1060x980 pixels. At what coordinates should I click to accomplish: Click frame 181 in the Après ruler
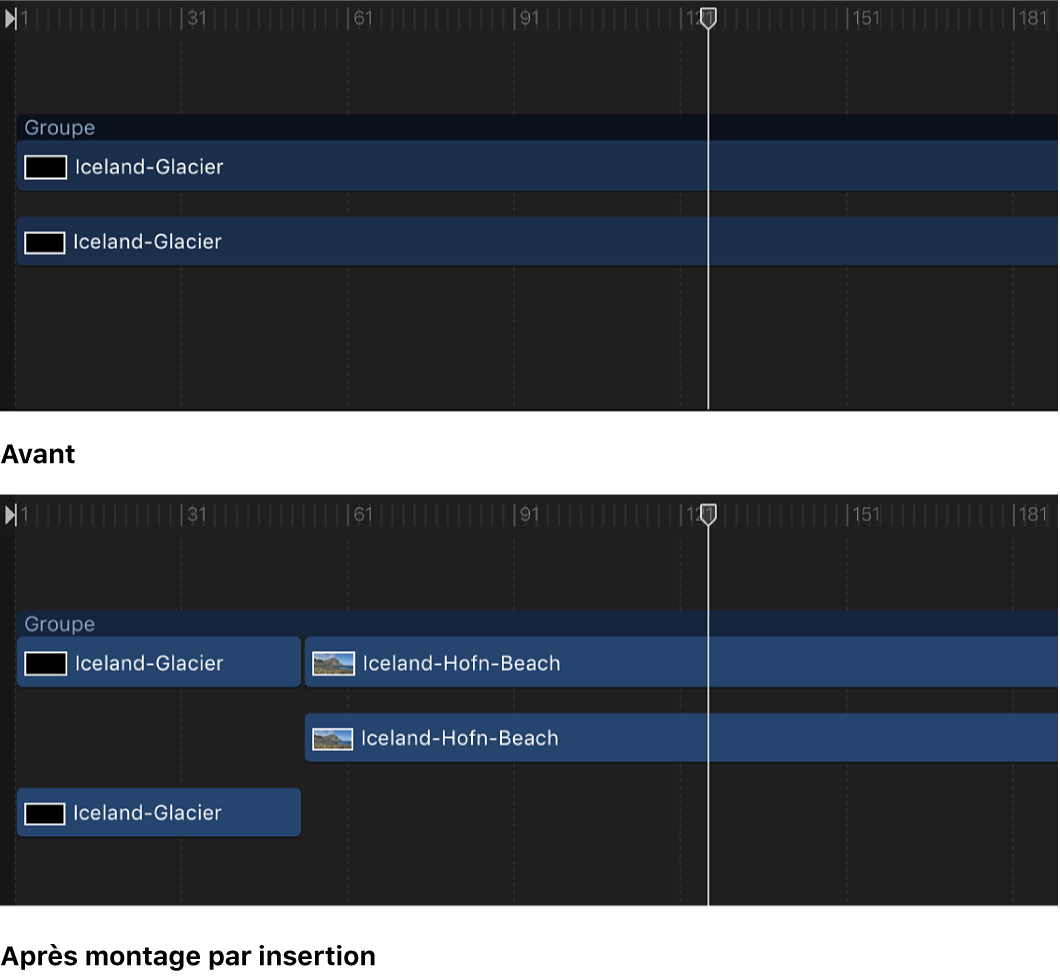pos(1033,514)
